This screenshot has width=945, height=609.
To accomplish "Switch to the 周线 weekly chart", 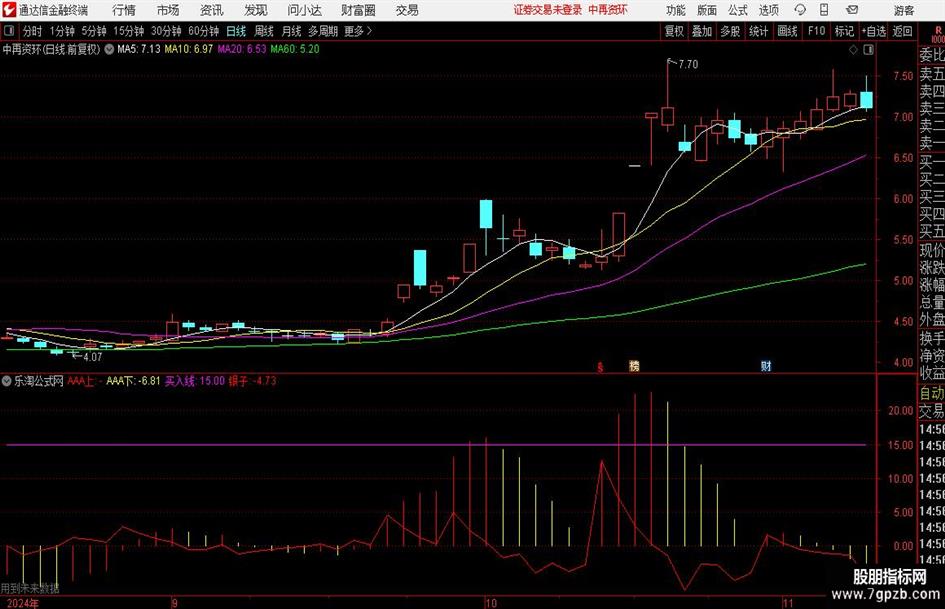I will [263, 31].
